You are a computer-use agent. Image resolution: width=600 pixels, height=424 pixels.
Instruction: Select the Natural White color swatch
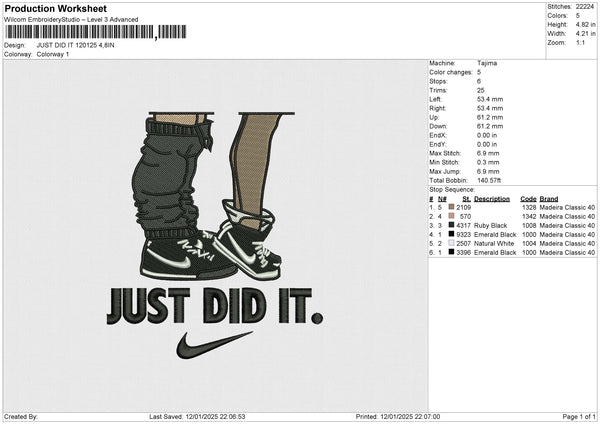tap(451, 243)
